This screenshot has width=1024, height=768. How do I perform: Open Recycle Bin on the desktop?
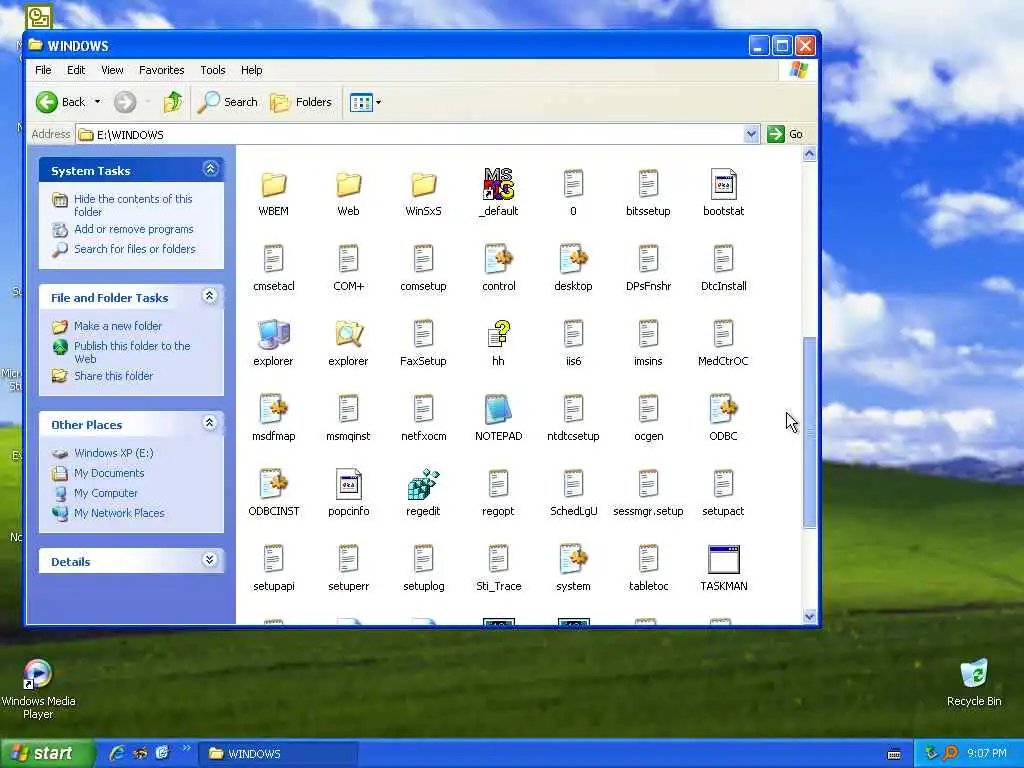click(974, 682)
